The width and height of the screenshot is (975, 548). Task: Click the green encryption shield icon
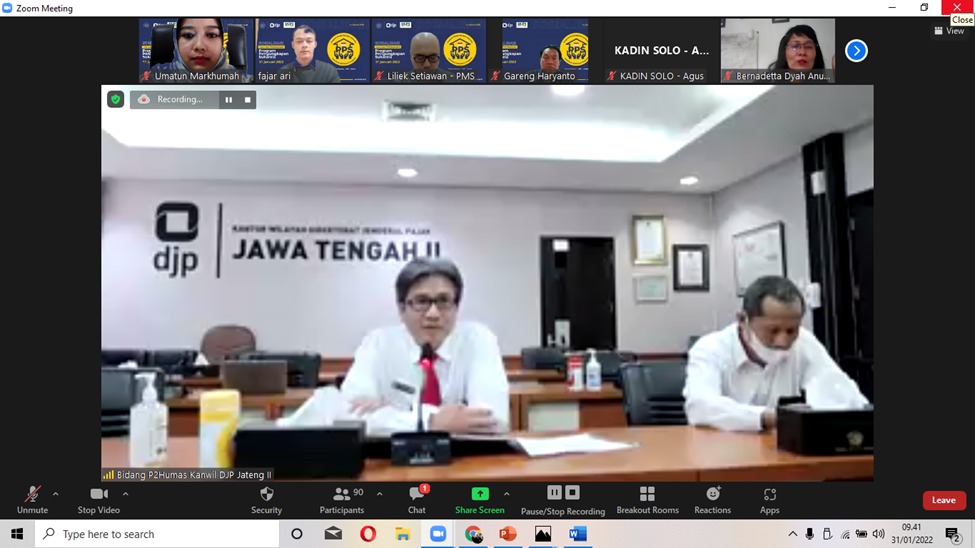pos(116,100)
